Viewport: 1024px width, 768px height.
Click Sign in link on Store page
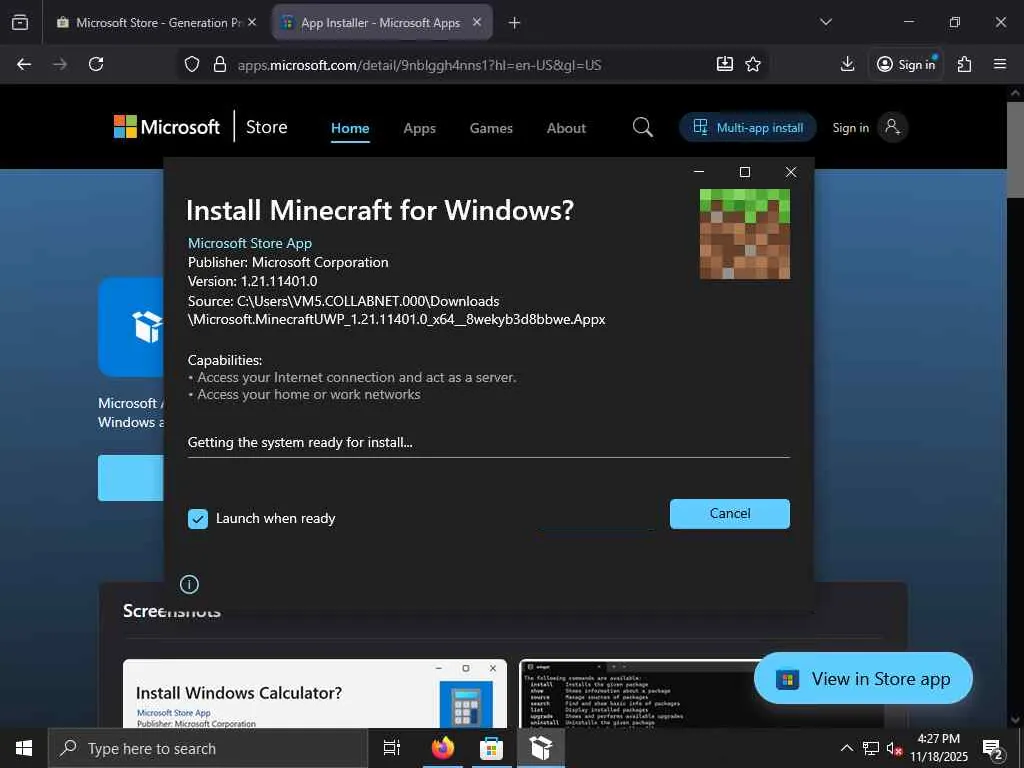pos(850,127)
